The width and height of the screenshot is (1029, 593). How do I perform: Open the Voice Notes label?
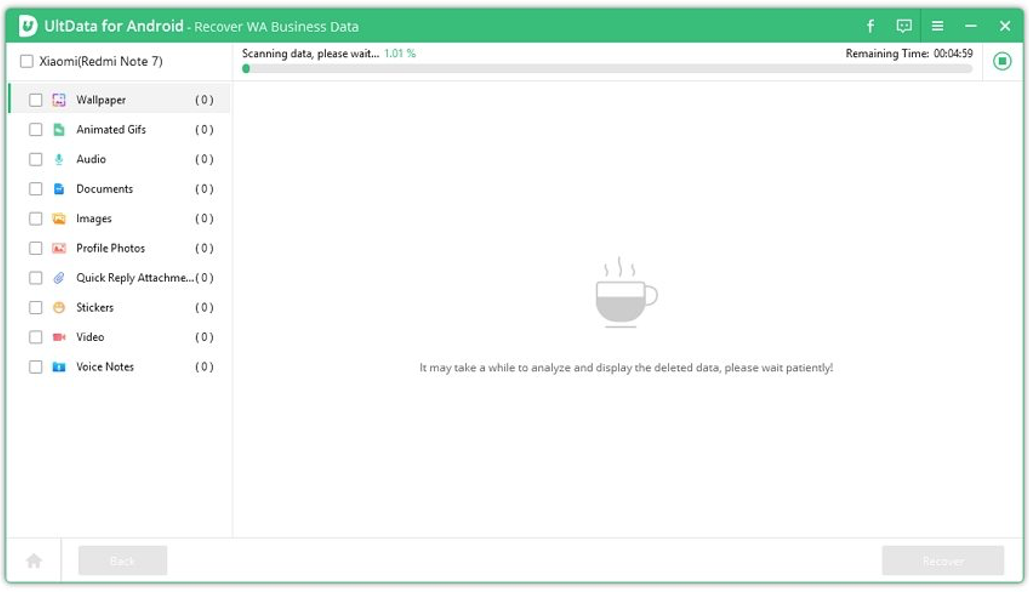click(105, 367)
